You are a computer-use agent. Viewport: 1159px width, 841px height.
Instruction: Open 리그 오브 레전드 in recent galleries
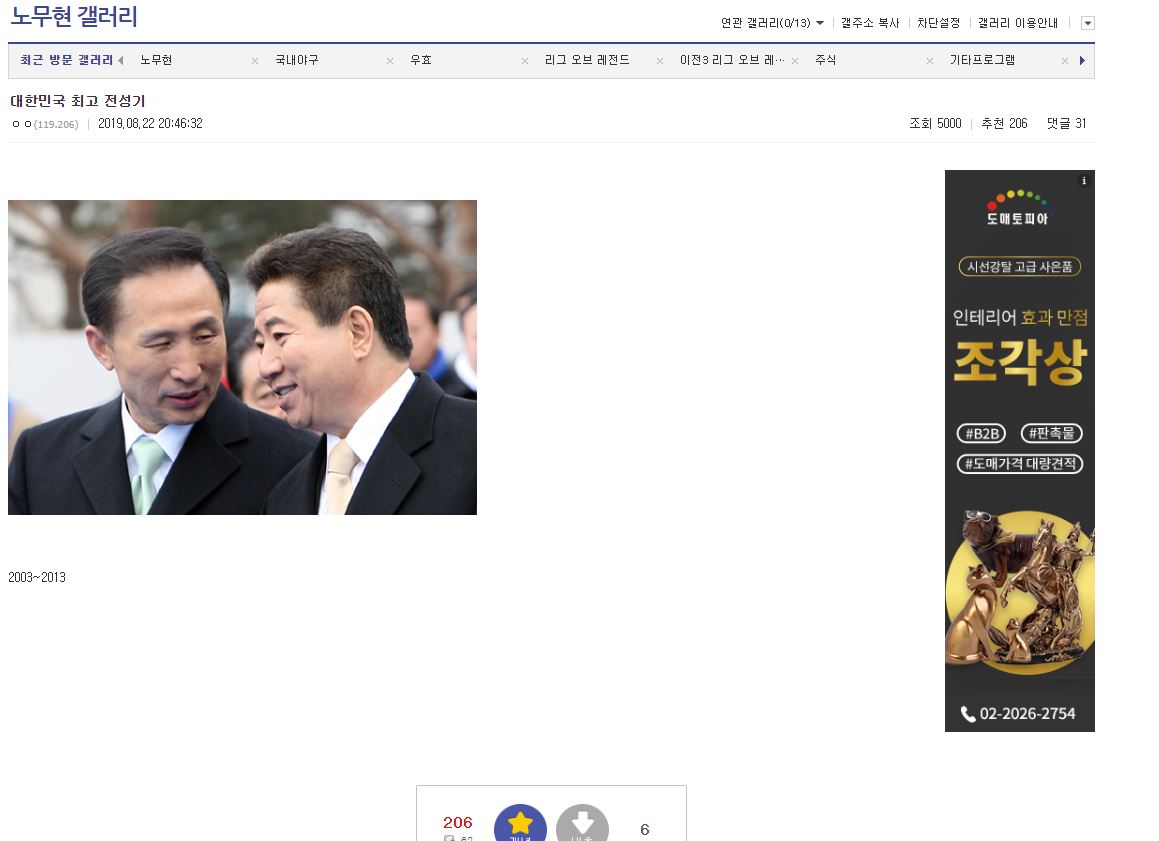click(x=587, y=61)
